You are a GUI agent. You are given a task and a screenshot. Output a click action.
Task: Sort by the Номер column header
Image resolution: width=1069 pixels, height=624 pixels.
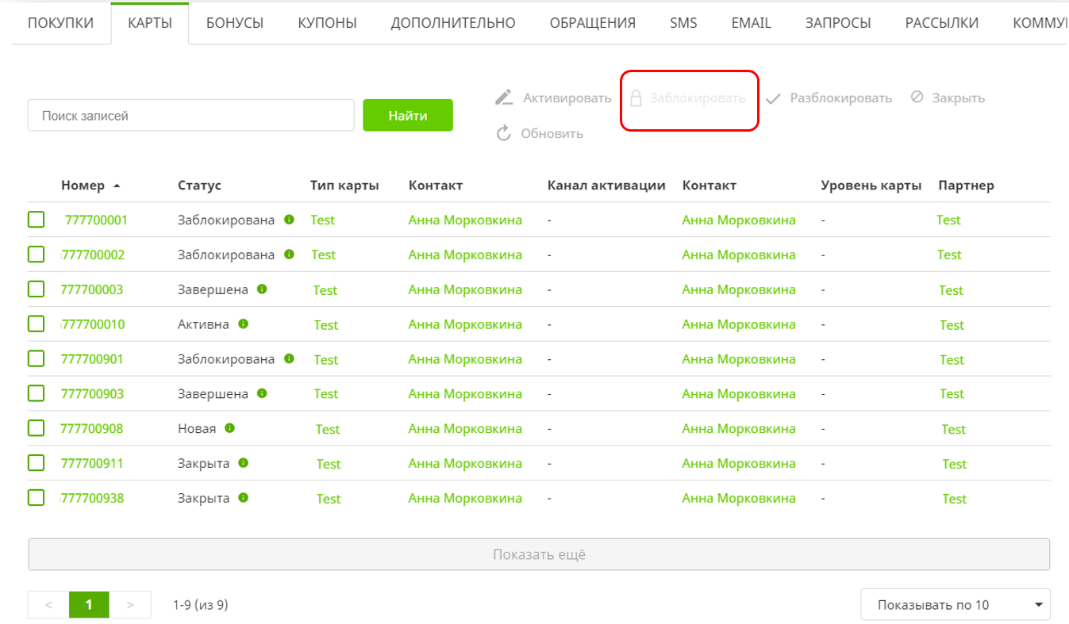click(x=83, y=186)
